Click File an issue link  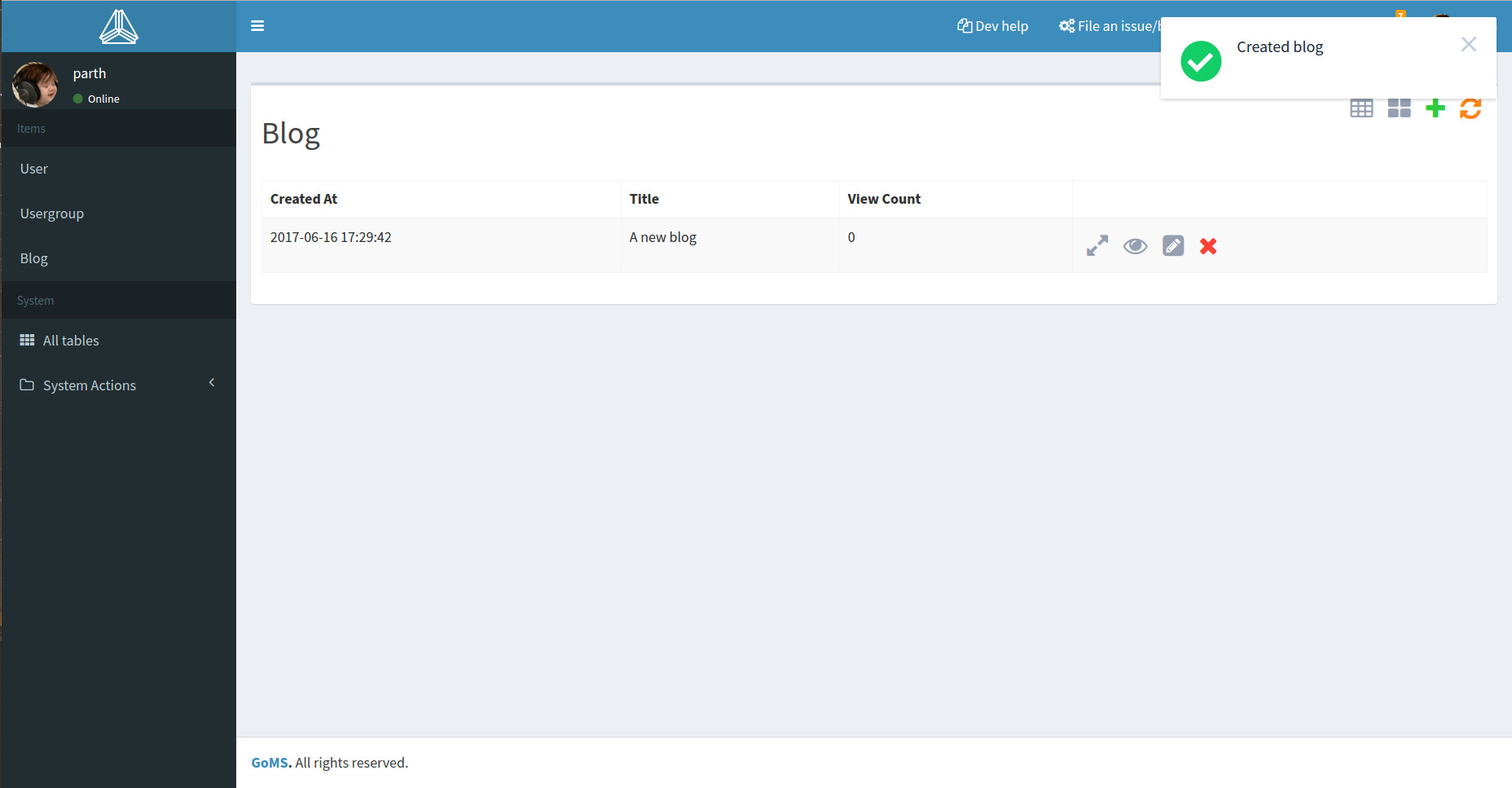[1110, 26]
